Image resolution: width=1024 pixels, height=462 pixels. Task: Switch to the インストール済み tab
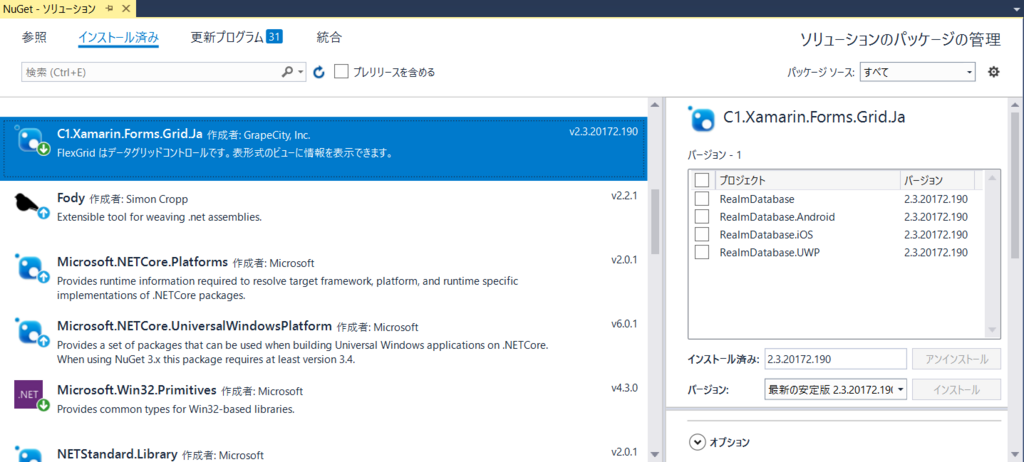(x=118, y=37)
